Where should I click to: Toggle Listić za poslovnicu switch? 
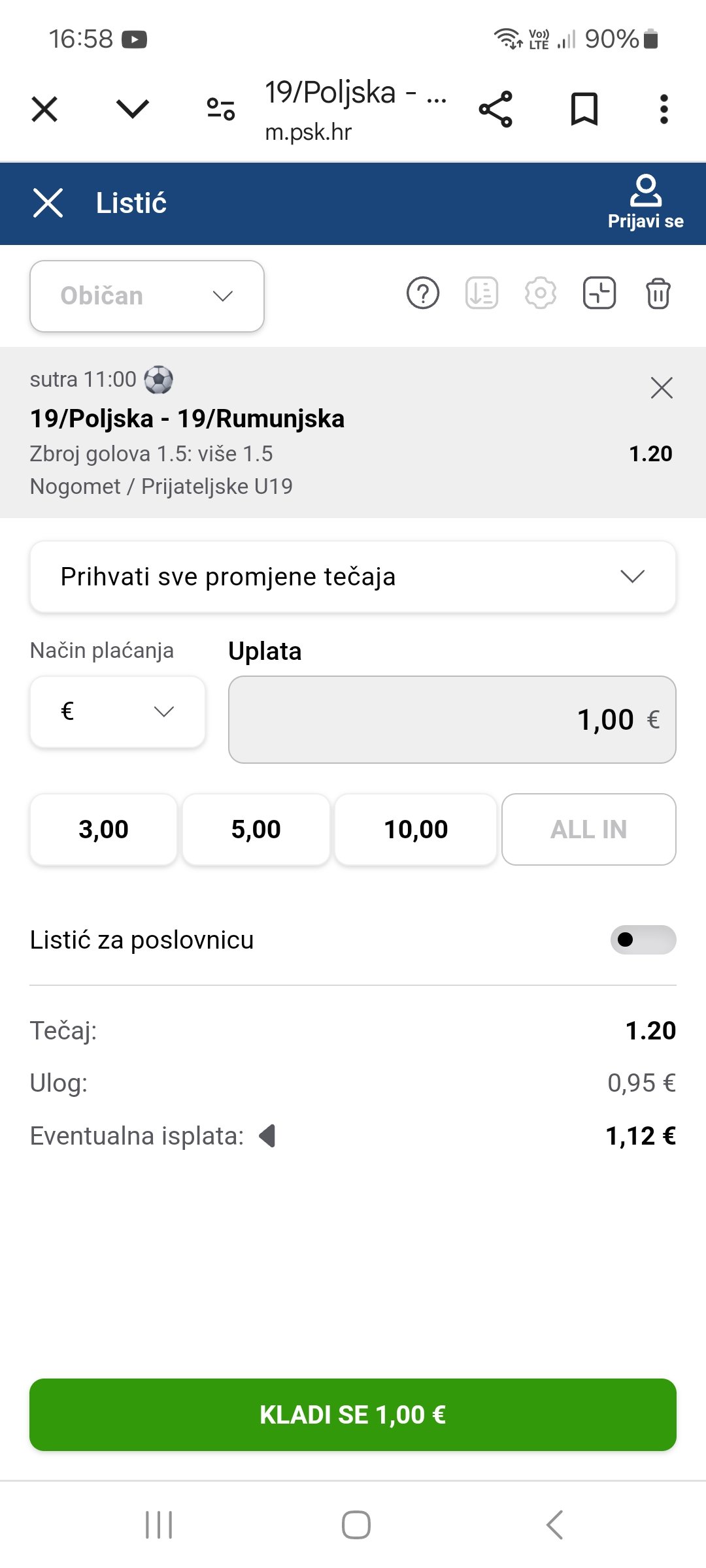643,939
